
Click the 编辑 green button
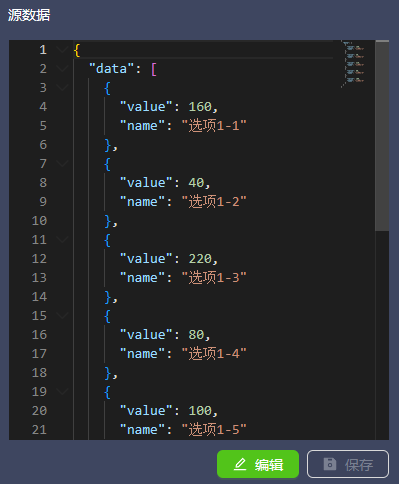pyautogui.click(x=258, y=464)
